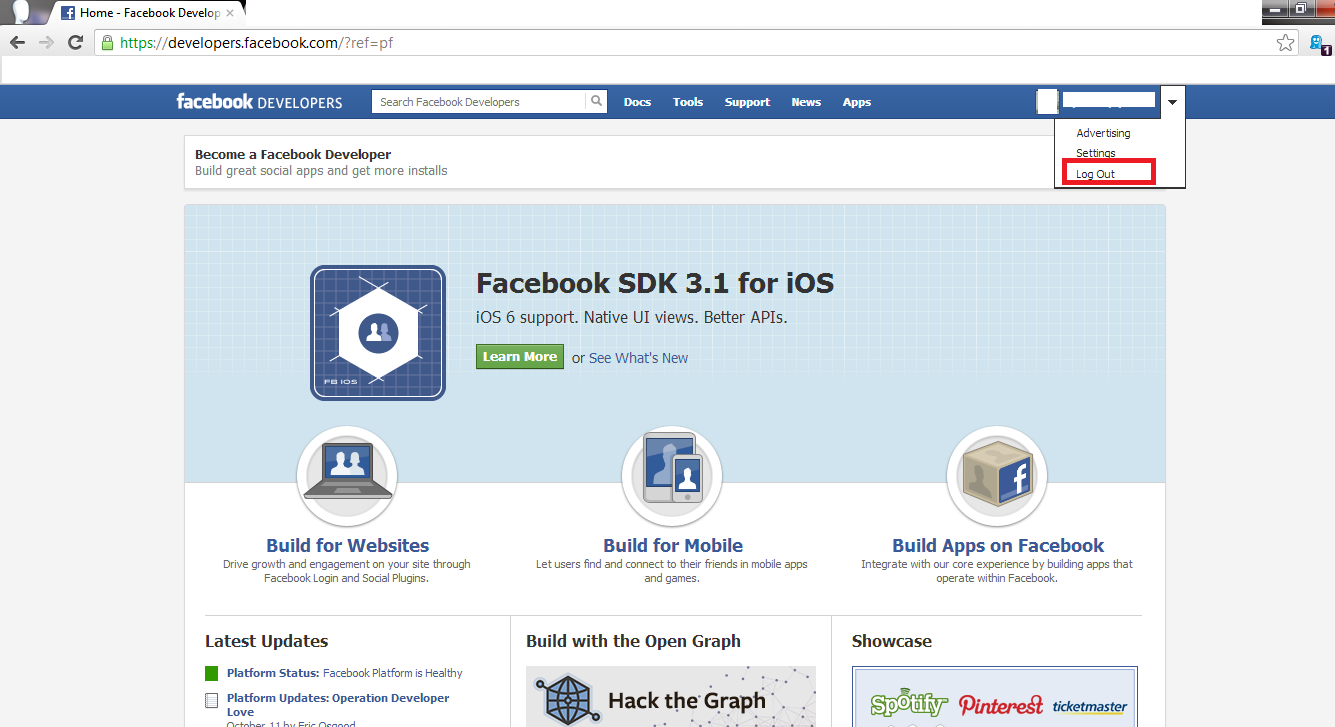Click the magnifier search icon in header

tap(596, 101)
